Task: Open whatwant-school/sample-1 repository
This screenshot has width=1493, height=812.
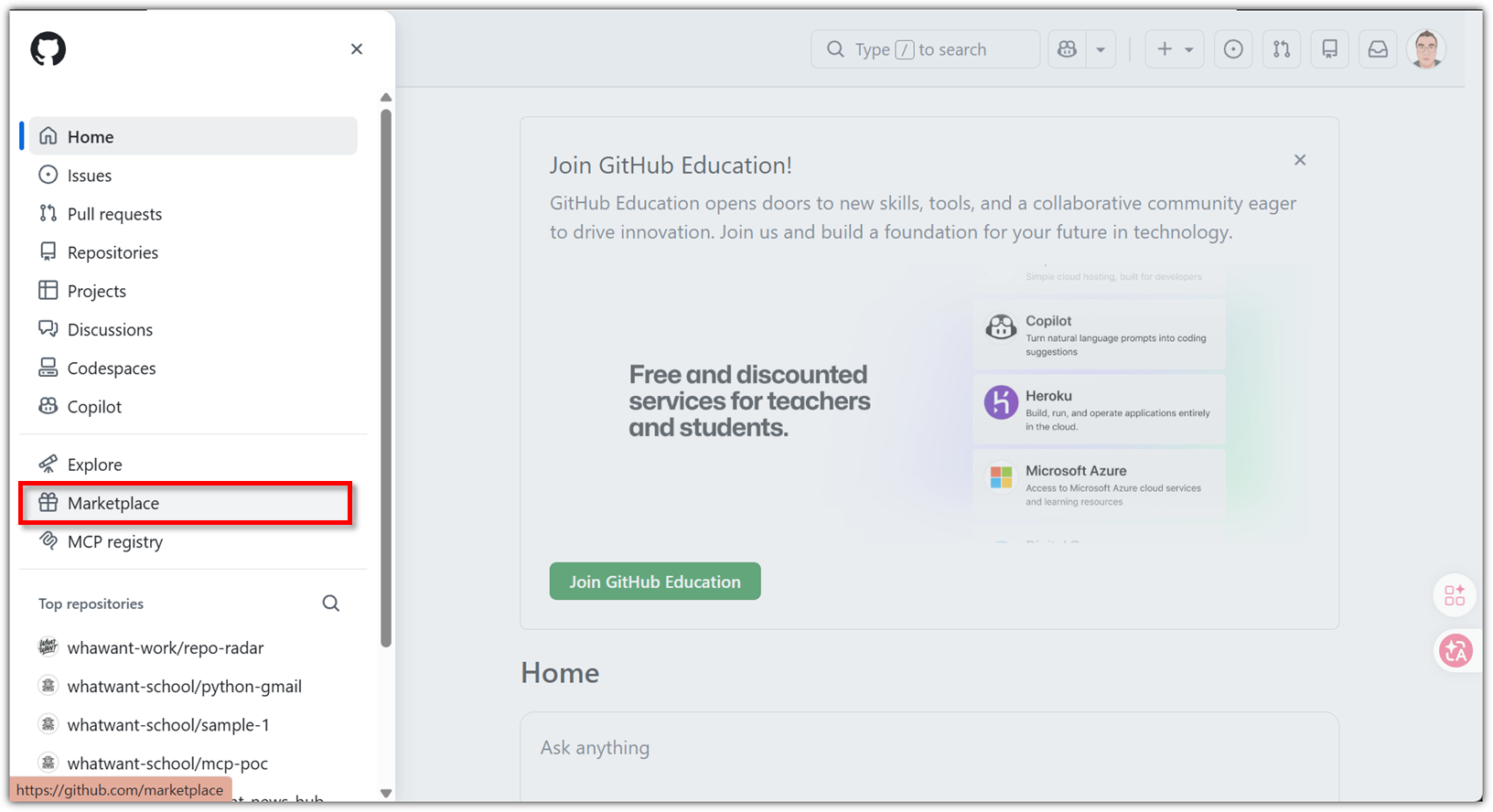Action: (168, 724)
